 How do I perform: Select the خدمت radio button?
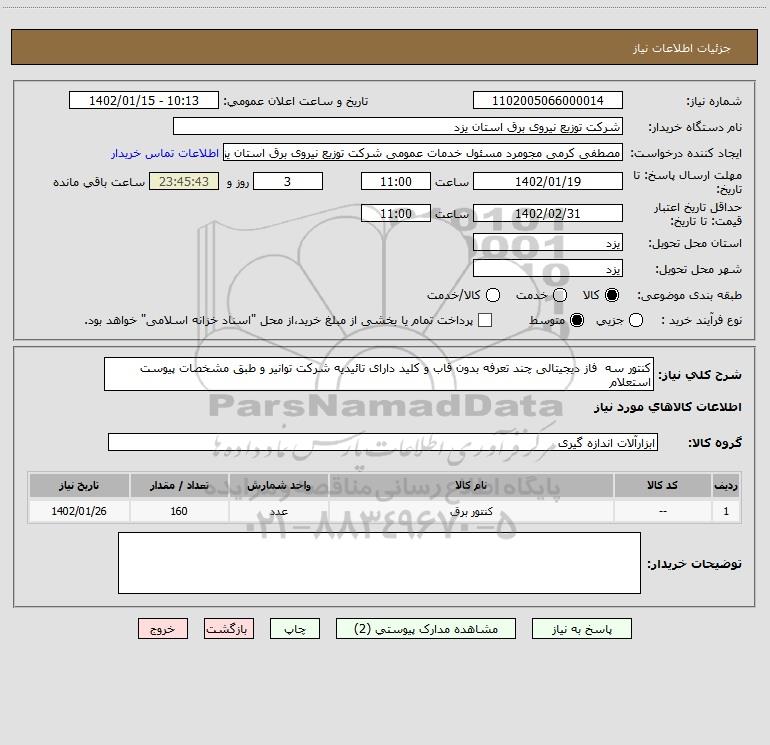pyautogui.click(x=560, y=295)
